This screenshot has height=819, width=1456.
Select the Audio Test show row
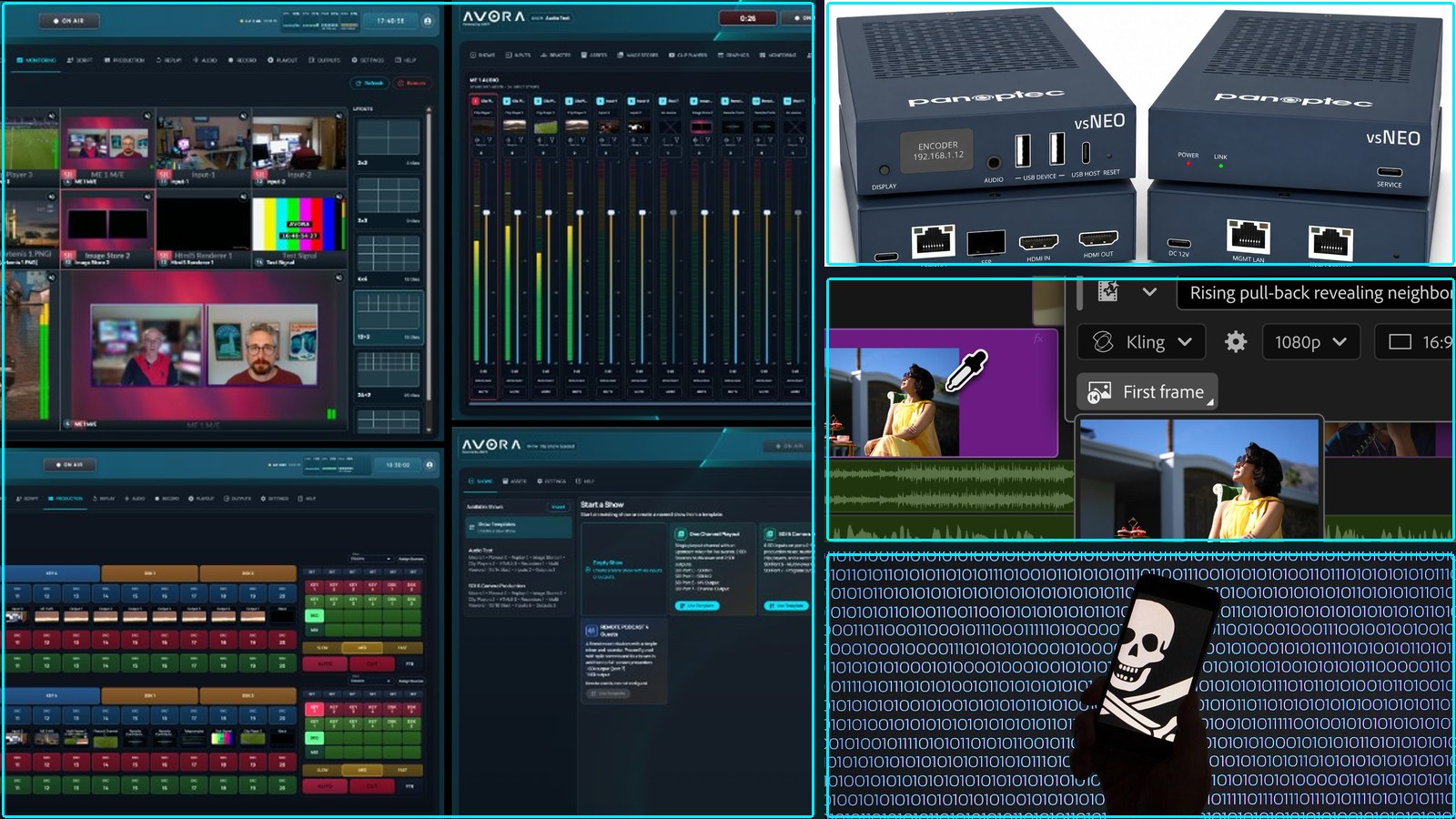point(517,560)
